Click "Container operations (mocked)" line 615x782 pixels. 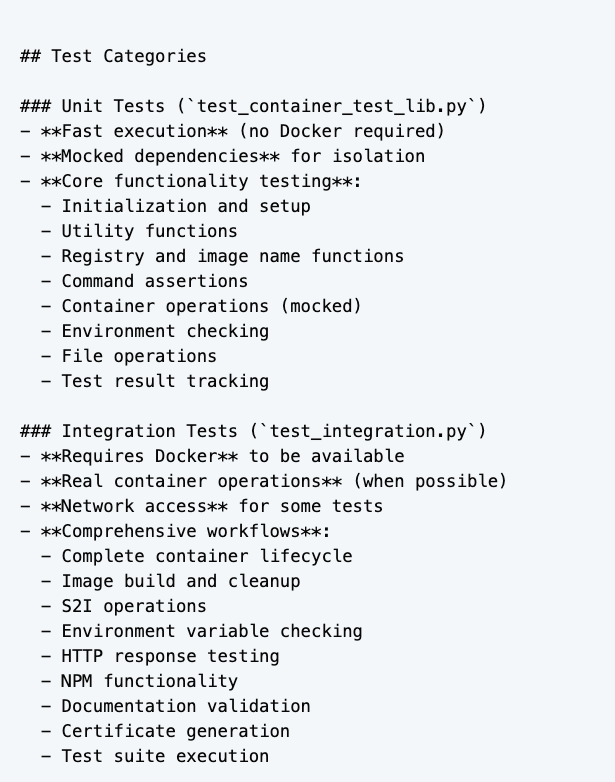point(211,306)
